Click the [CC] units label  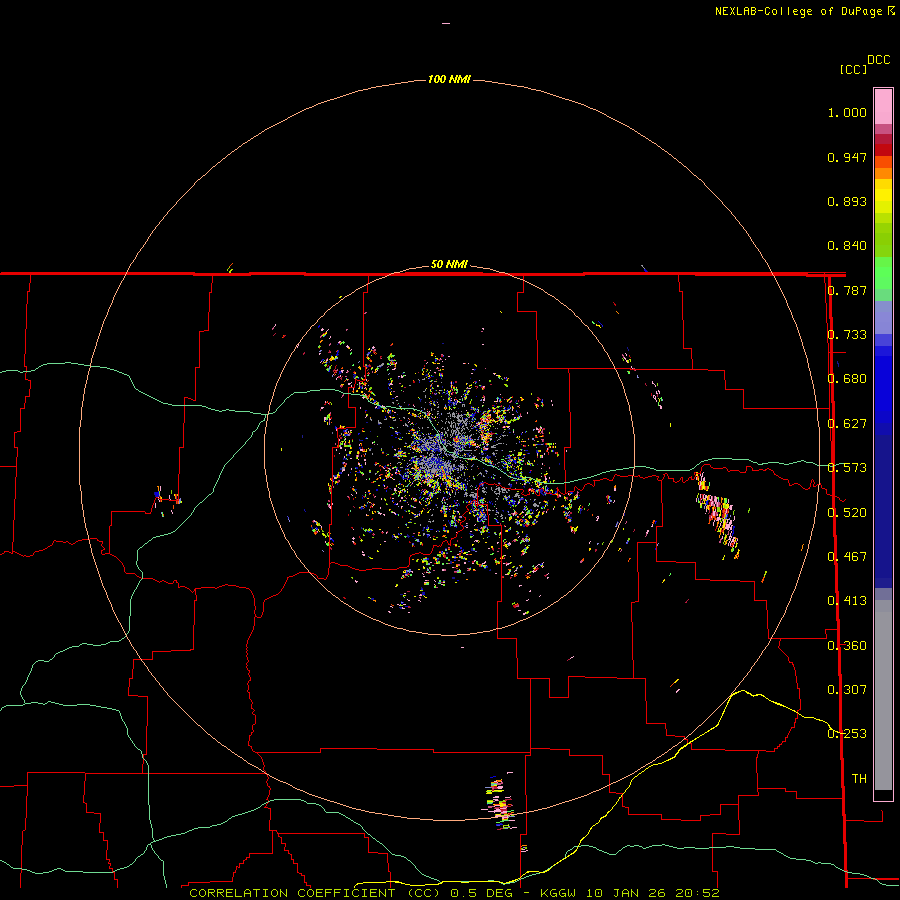[853, 70]
